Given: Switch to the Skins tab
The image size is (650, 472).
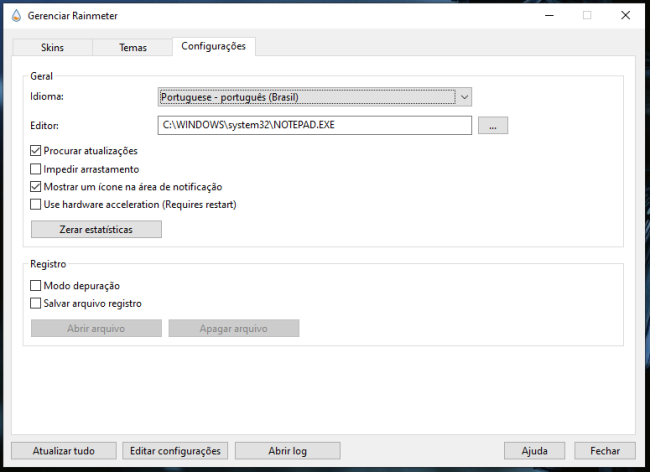Looking at the screenshot, I should click(x=52, y=47).
